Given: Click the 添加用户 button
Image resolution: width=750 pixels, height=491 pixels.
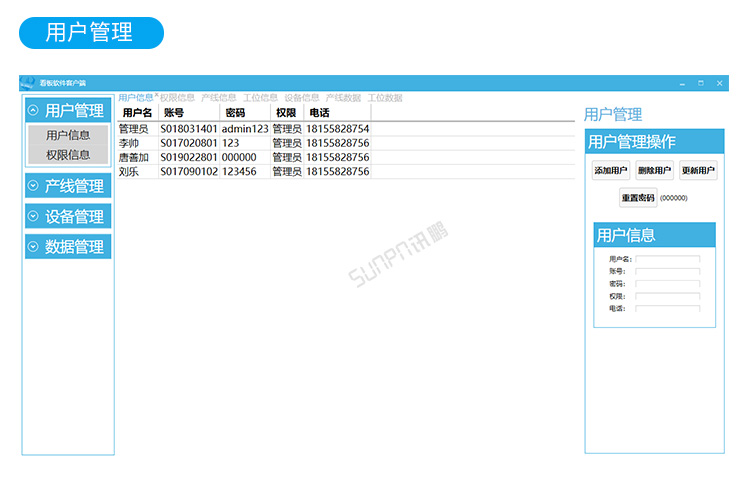Looking at the screenshot, I should click(x=611, y=171).
